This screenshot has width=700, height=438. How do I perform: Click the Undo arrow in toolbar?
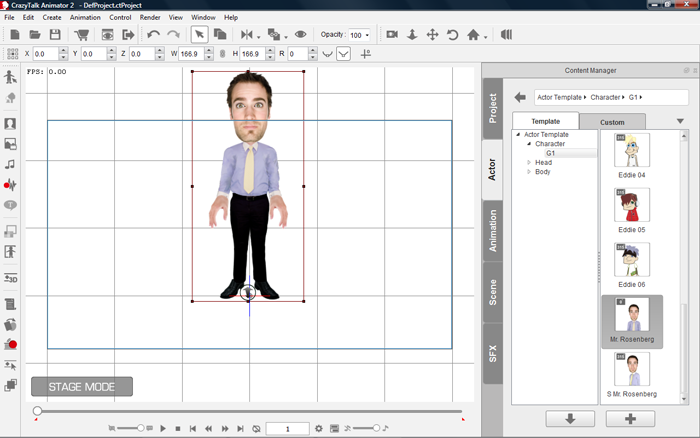(153, 35)
